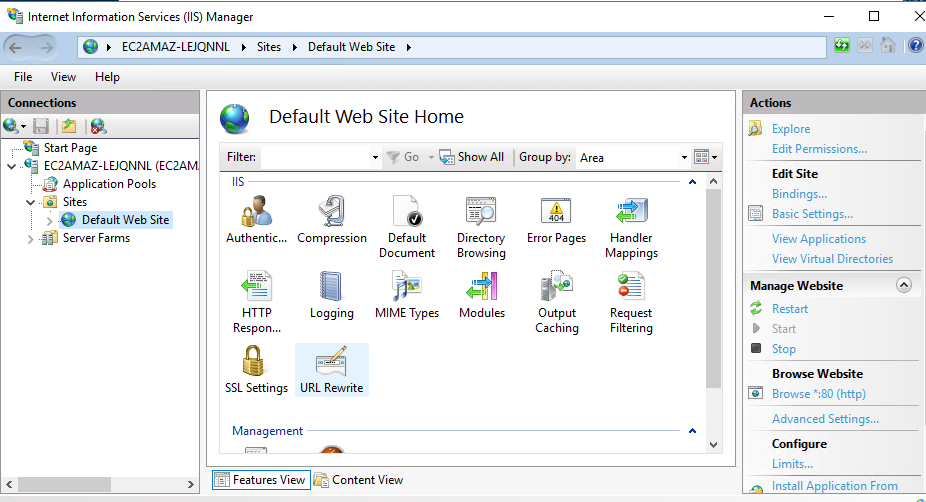Open SSL Settings feature
Screen dimensions: 926x502
click(256, 370)
